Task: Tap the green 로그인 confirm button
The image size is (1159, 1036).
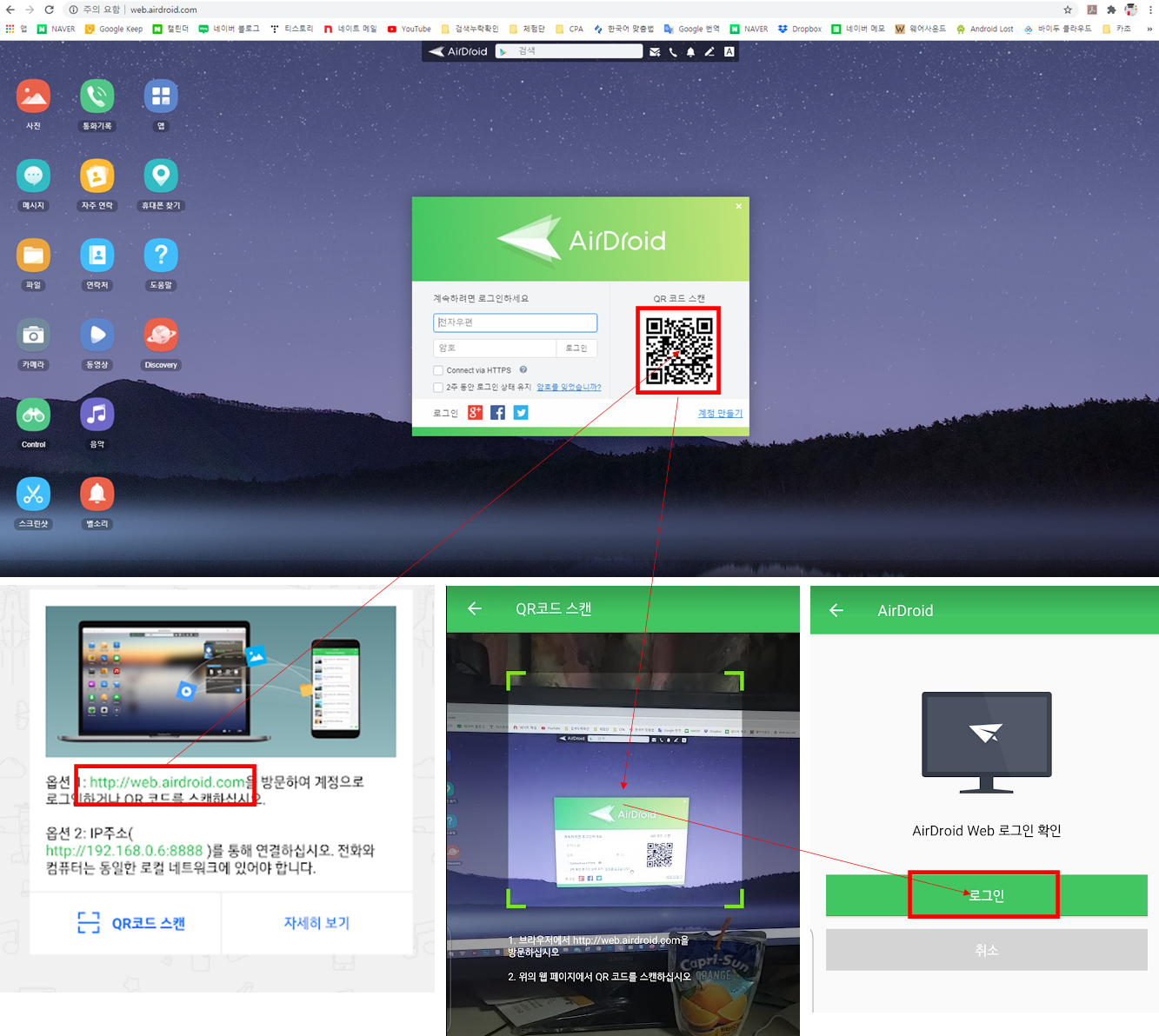Action: (x=987, y=895)
